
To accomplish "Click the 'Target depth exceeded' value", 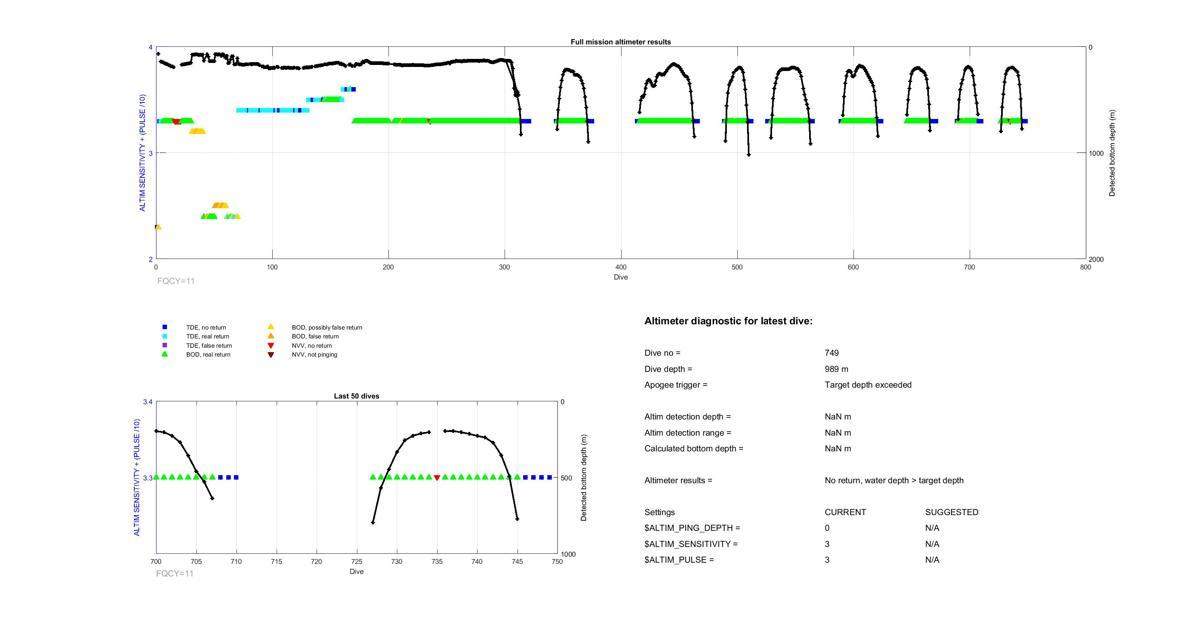I will pos(868,385).
